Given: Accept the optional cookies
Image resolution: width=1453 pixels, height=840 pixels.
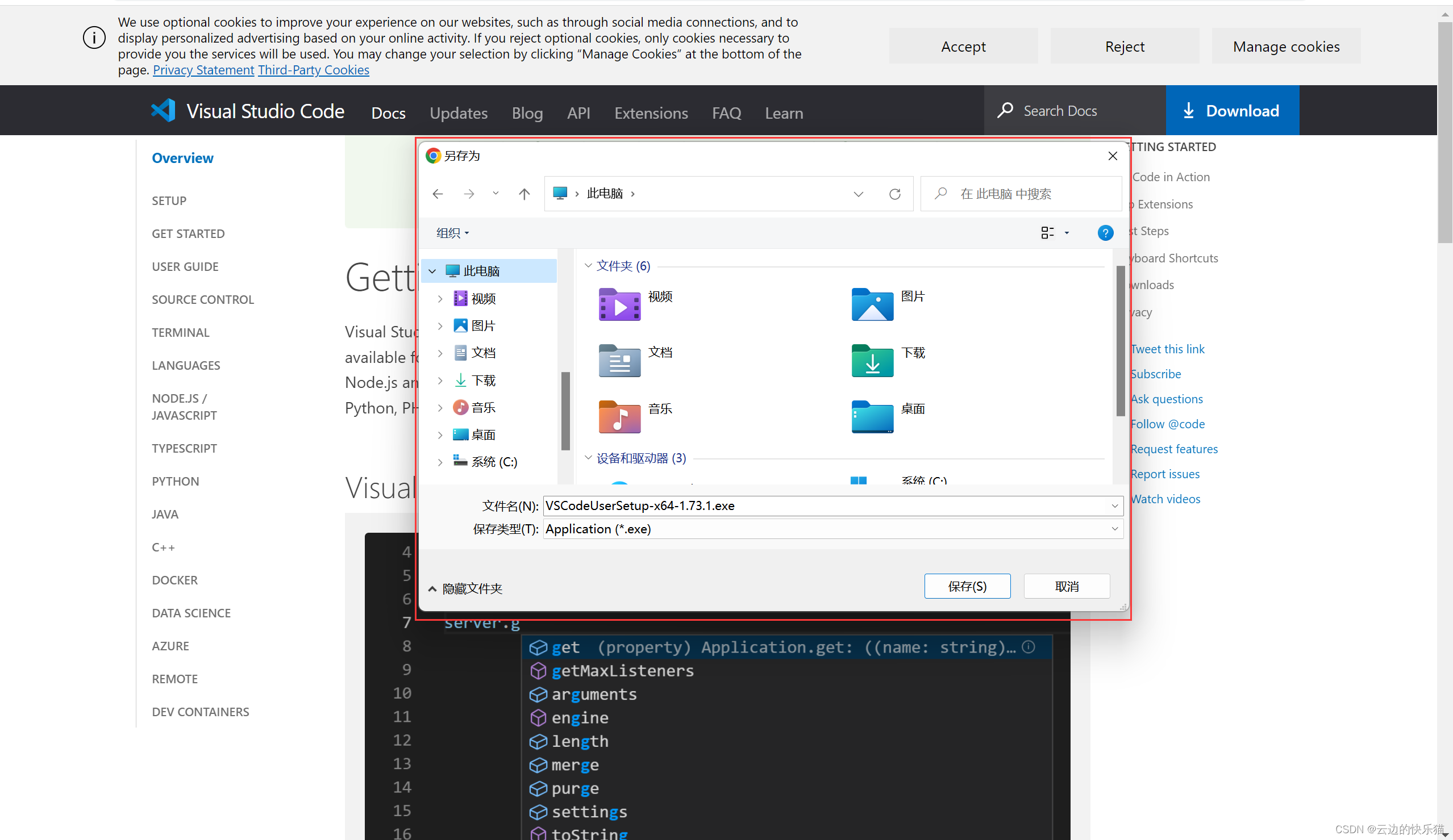Looking at the screenshot, I should [x=963, y=46].
